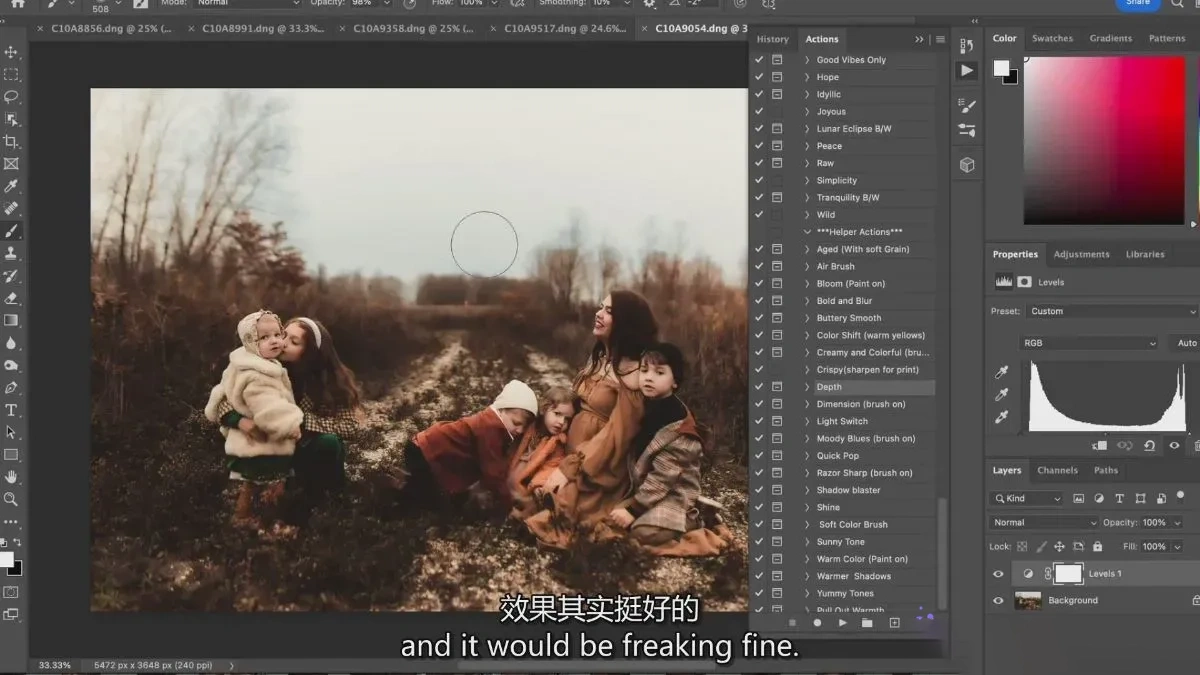Begin recording with the Actions record button
This screenshot has width=1200, height=675.
[817, 622]
